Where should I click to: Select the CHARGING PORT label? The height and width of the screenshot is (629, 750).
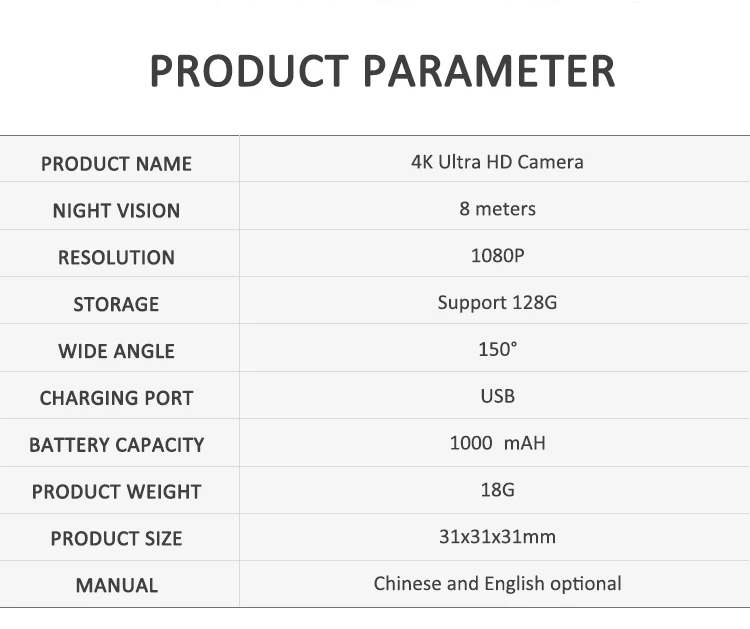click(x=116, y=398)
